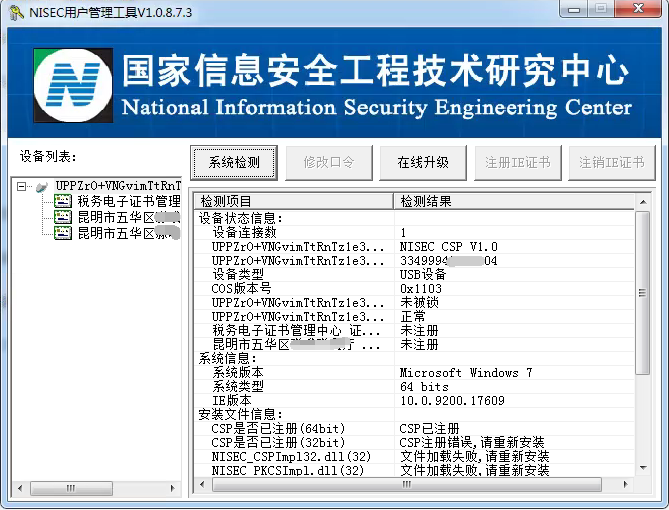This screenshot has height=510, width=669.
Task: Click the NISEC logo in the banner
Action: tap(73, 85)
